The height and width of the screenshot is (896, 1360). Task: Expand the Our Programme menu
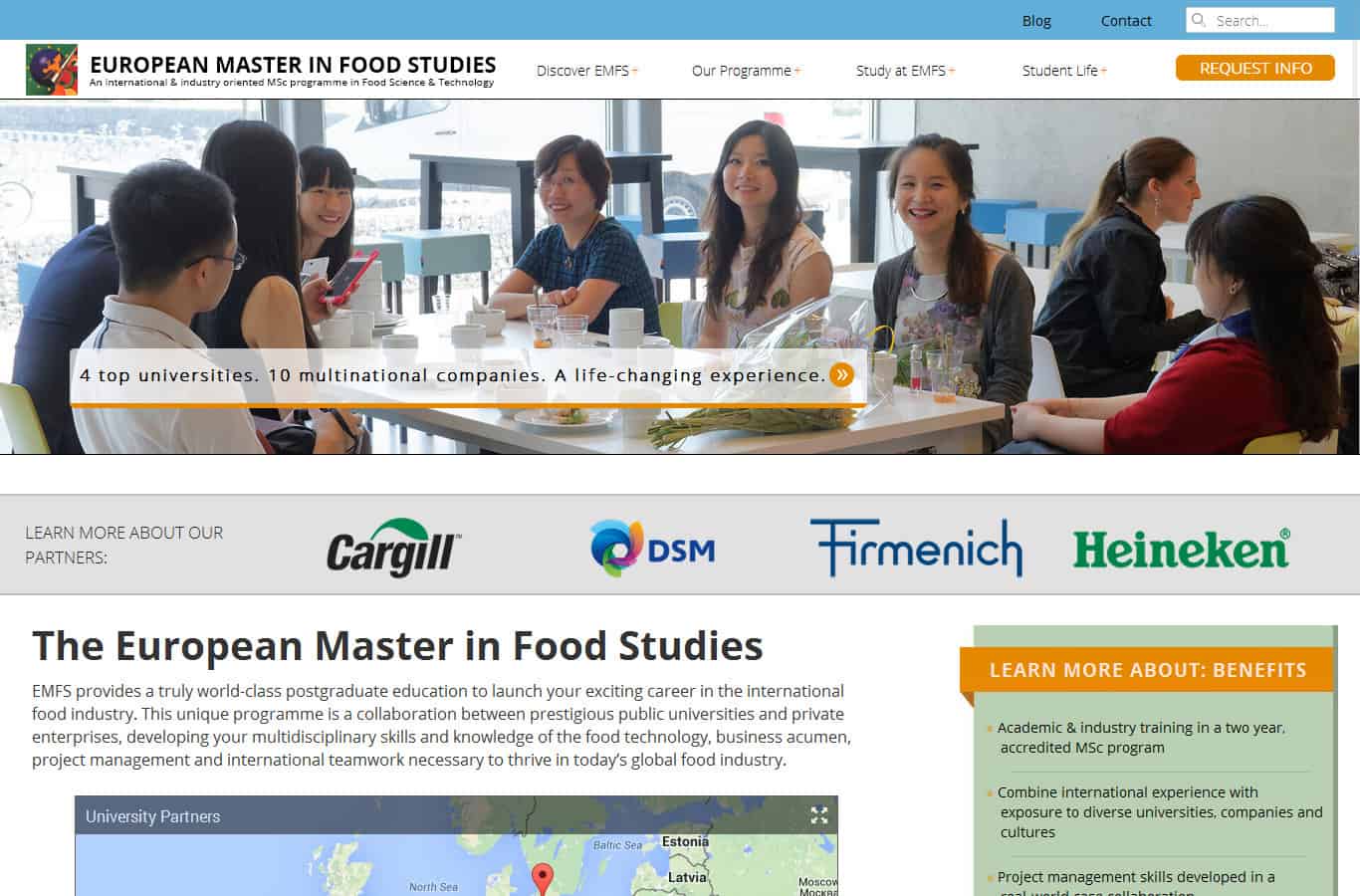pyautogui.click(x=745, y=71)
